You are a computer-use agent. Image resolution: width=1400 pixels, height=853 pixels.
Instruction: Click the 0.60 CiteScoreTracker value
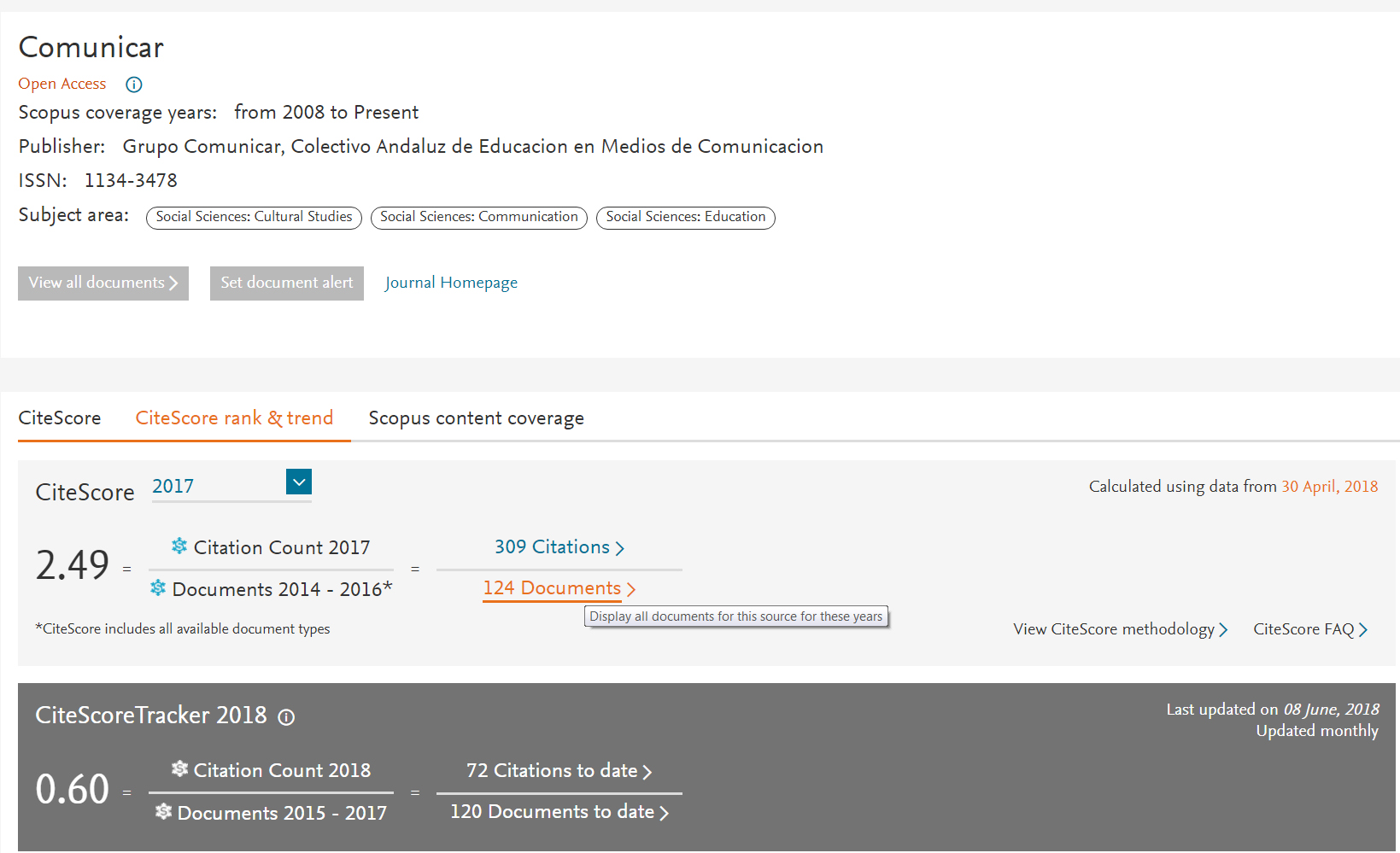point(73,789)
